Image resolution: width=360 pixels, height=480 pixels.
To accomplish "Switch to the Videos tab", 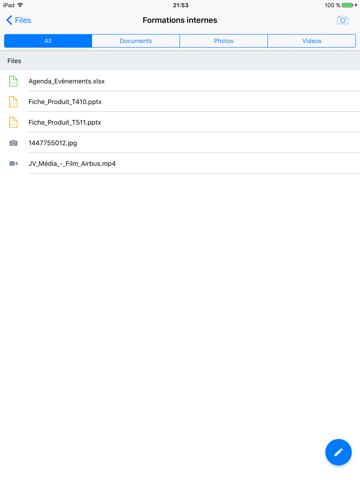I will click(x=312, y=41).
